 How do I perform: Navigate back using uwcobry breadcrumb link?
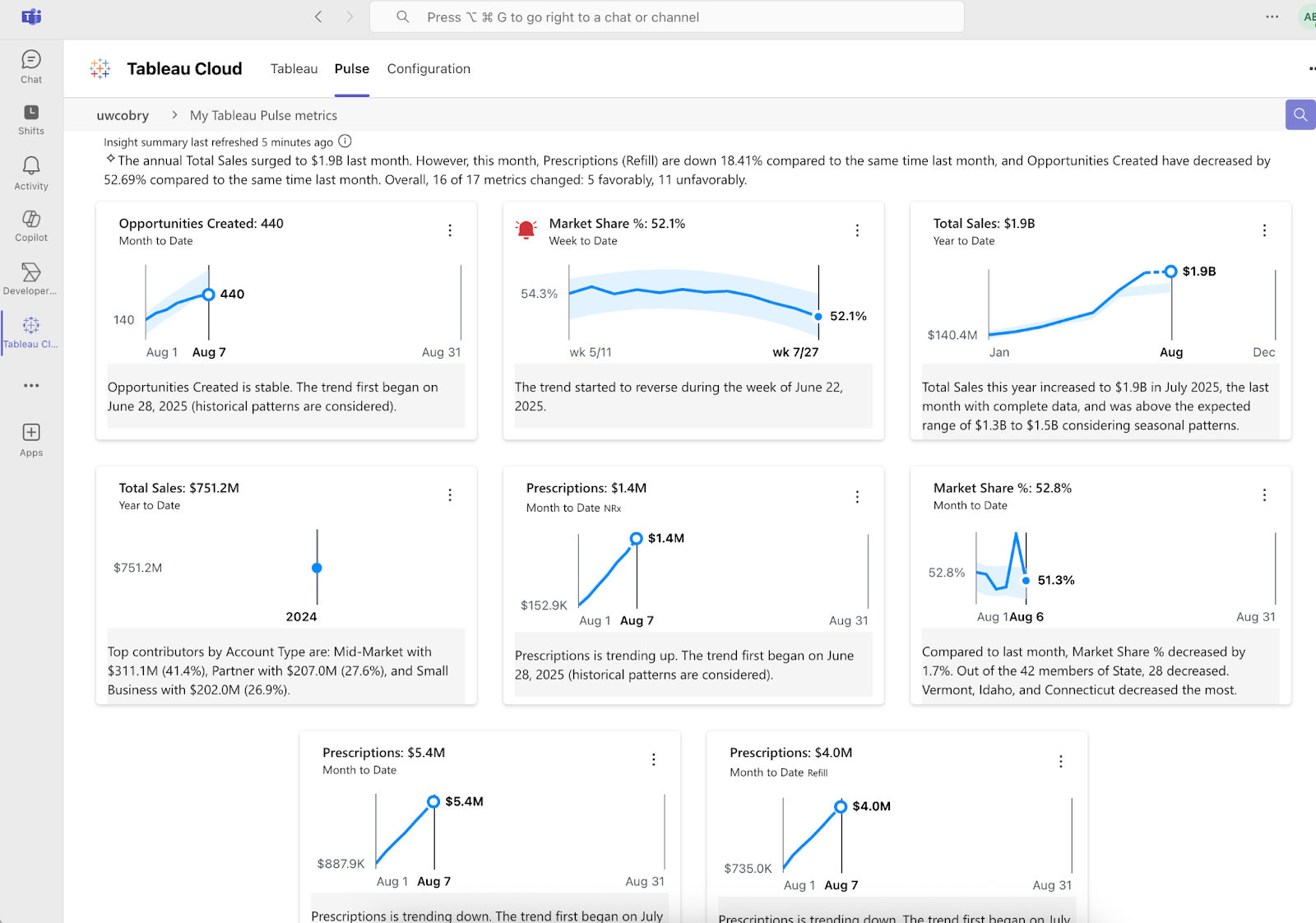coord(123,115)
